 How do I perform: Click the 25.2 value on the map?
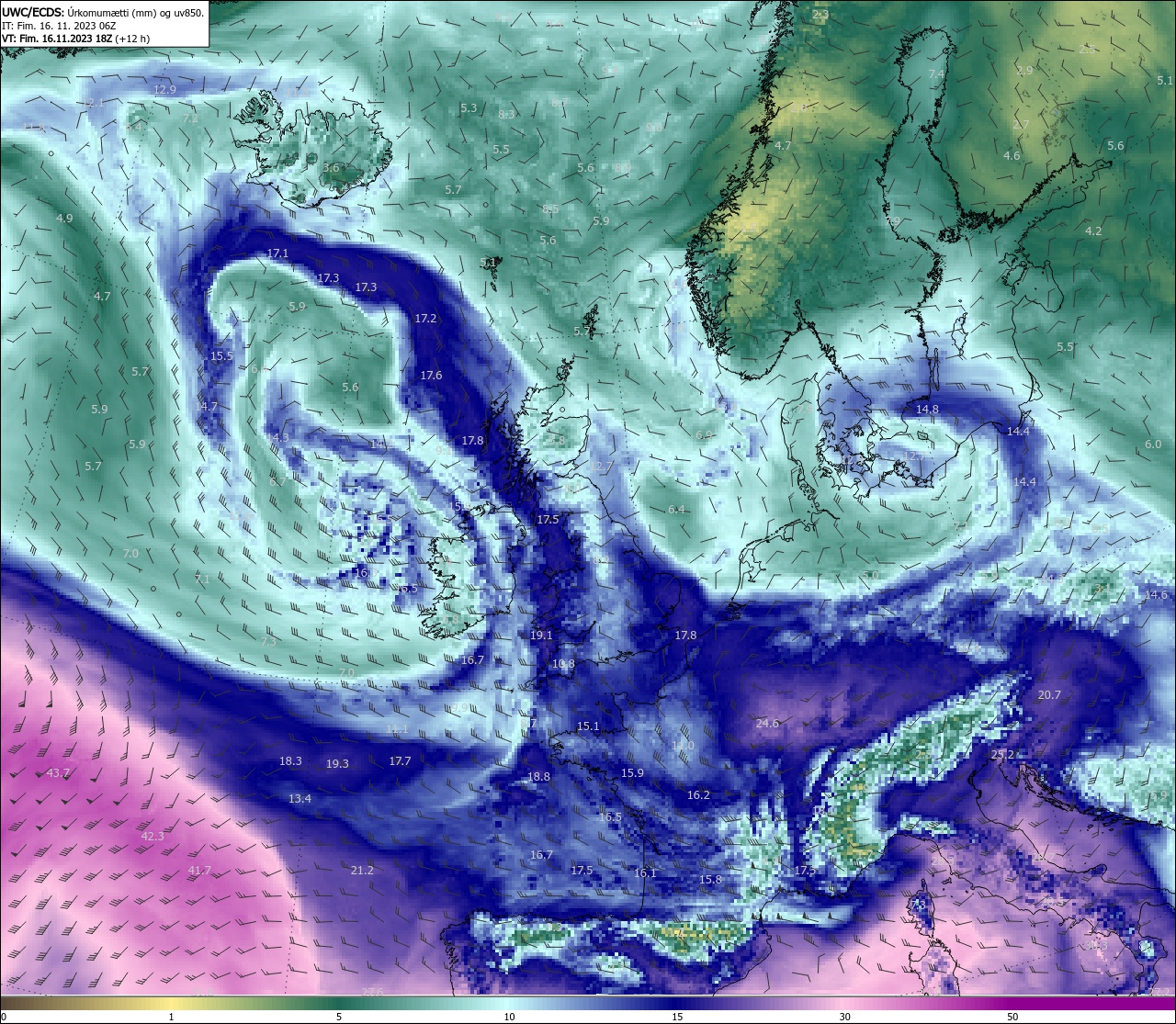pos(1003,755)
